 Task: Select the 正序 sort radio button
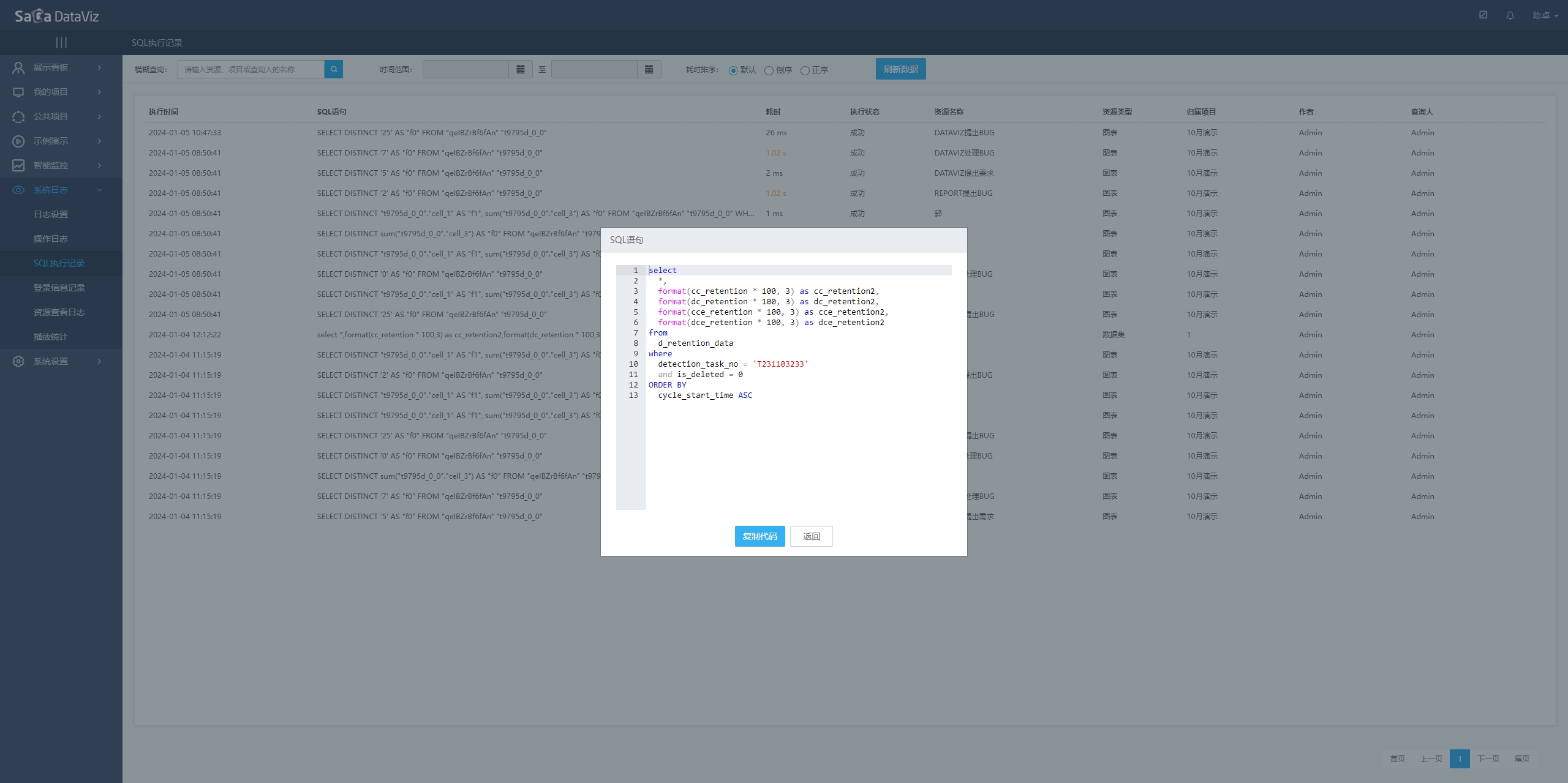[805, 70]
